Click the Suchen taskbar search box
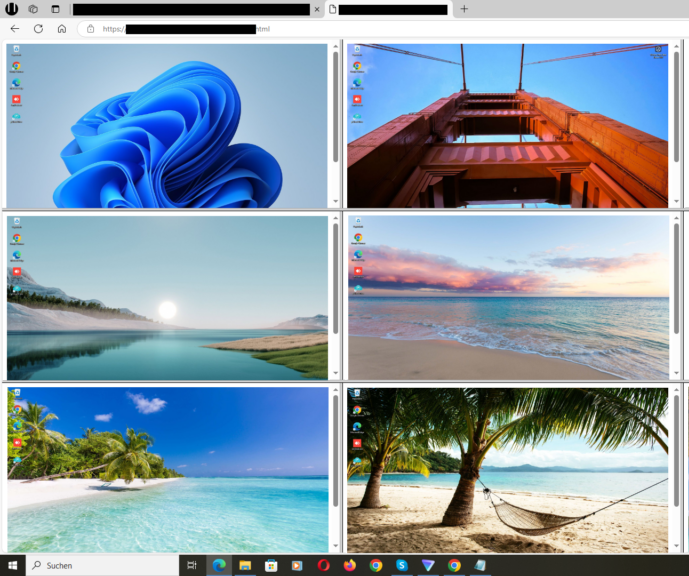Screen dimensions: 689x576 click(100, 565)
